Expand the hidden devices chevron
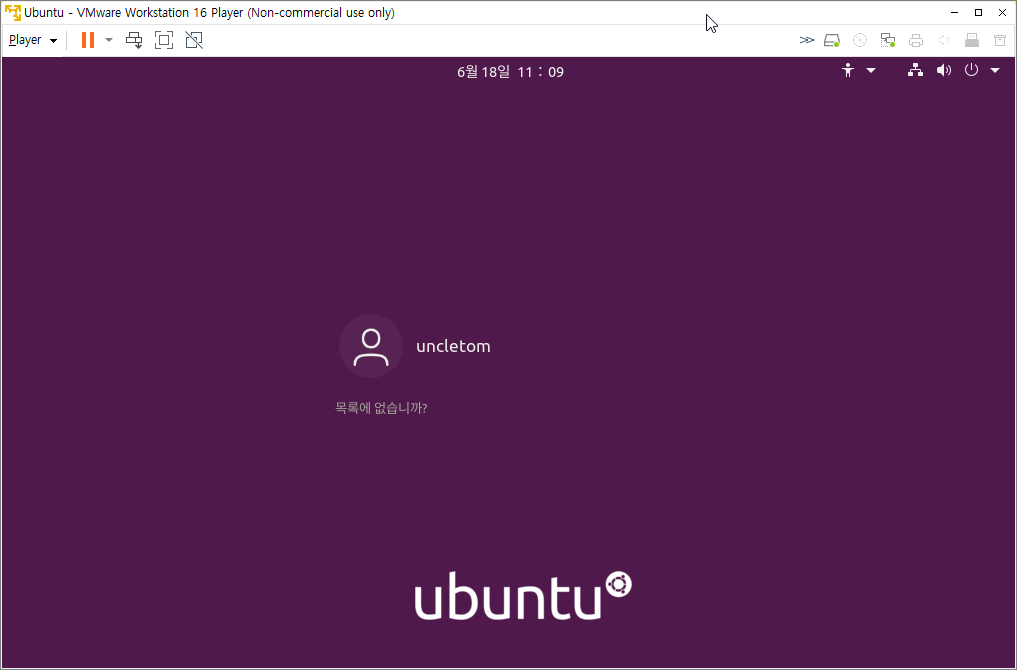1017x670 pixels. pos(806,40)
